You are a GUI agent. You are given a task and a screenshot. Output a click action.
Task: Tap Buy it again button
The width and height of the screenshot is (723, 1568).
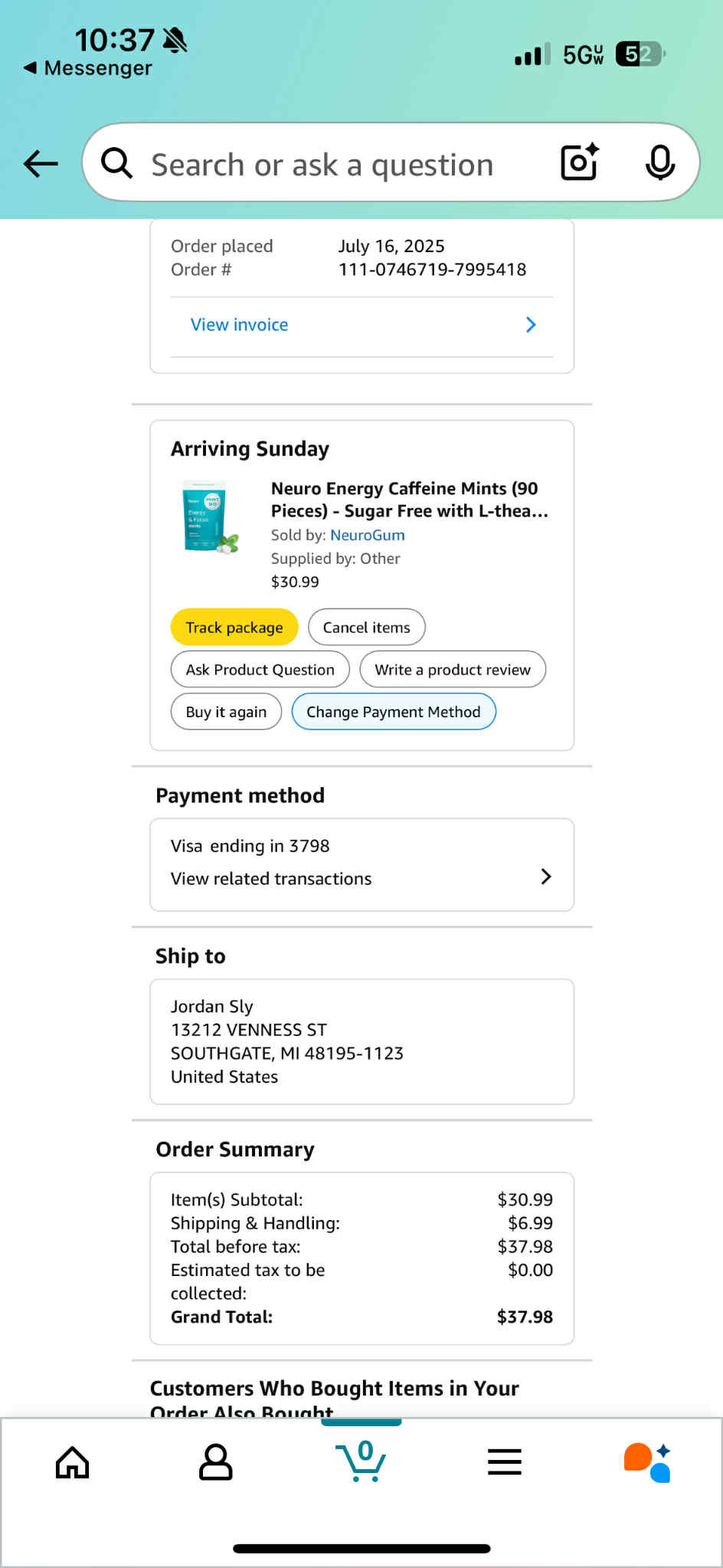[226, 711]
